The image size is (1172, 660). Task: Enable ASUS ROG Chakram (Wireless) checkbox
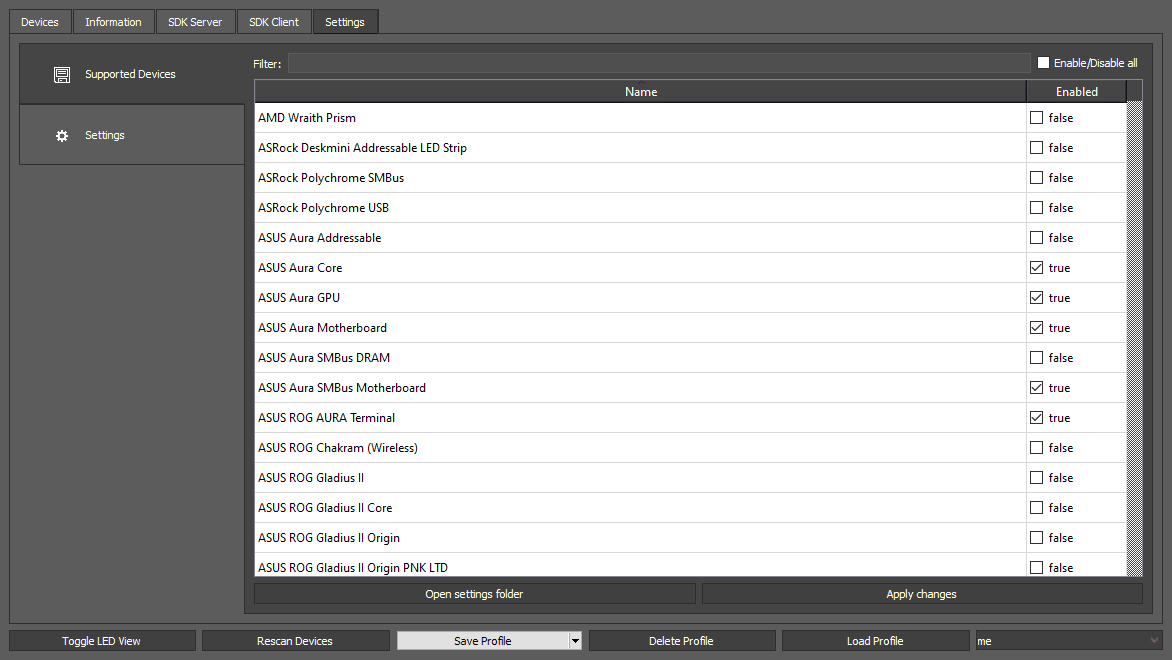(x=1036, y=447)
